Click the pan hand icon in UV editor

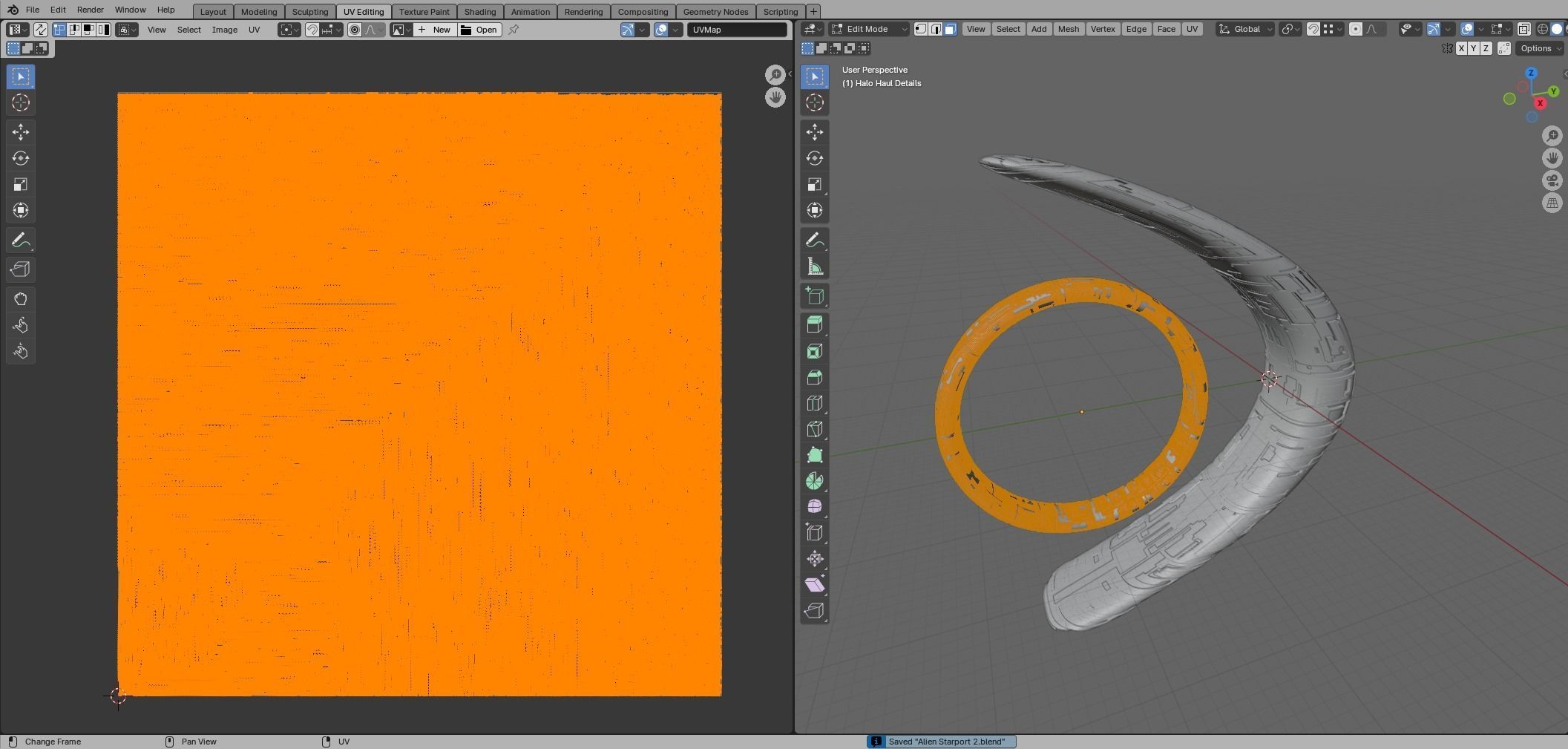click(775, 97)
